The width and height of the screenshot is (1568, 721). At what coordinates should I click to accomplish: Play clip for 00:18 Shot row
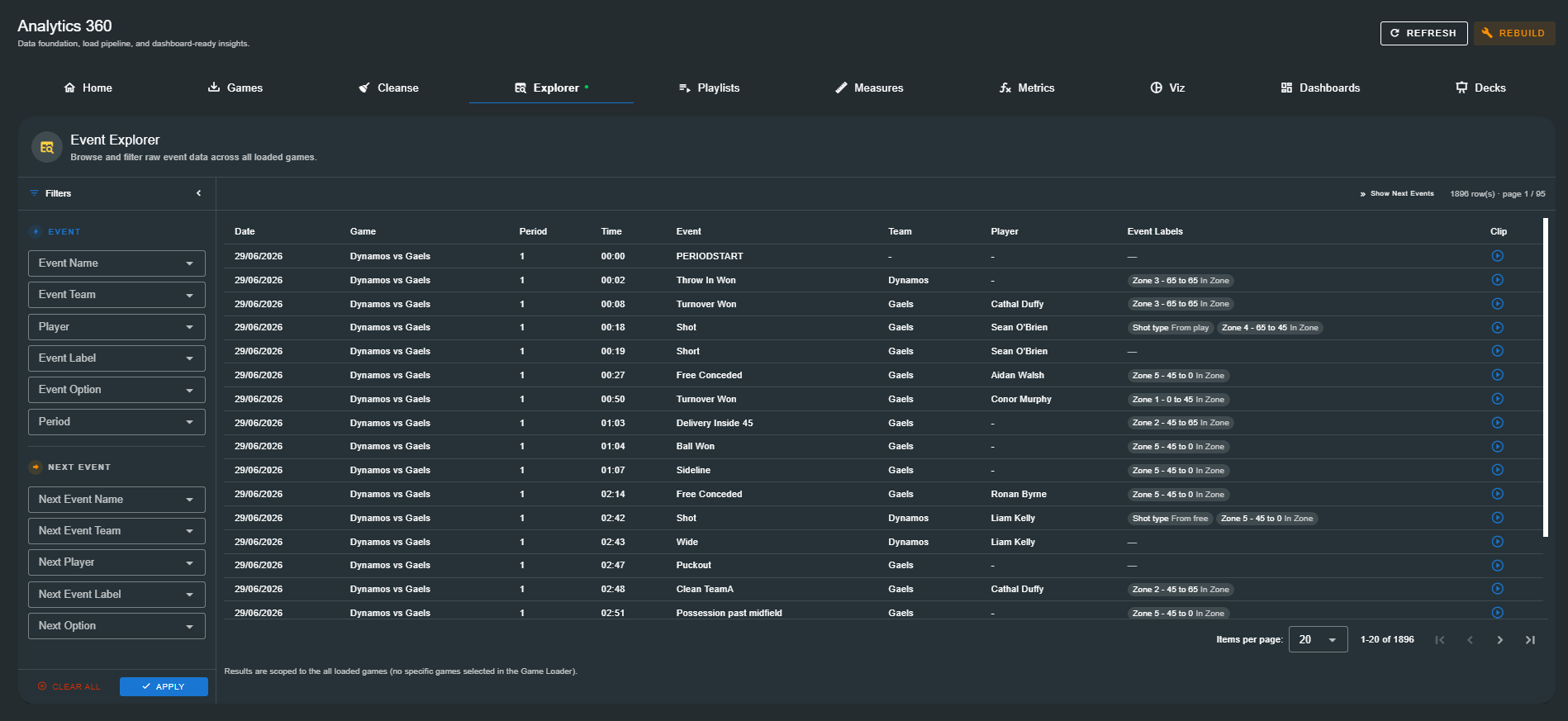tap(1497, 328)
